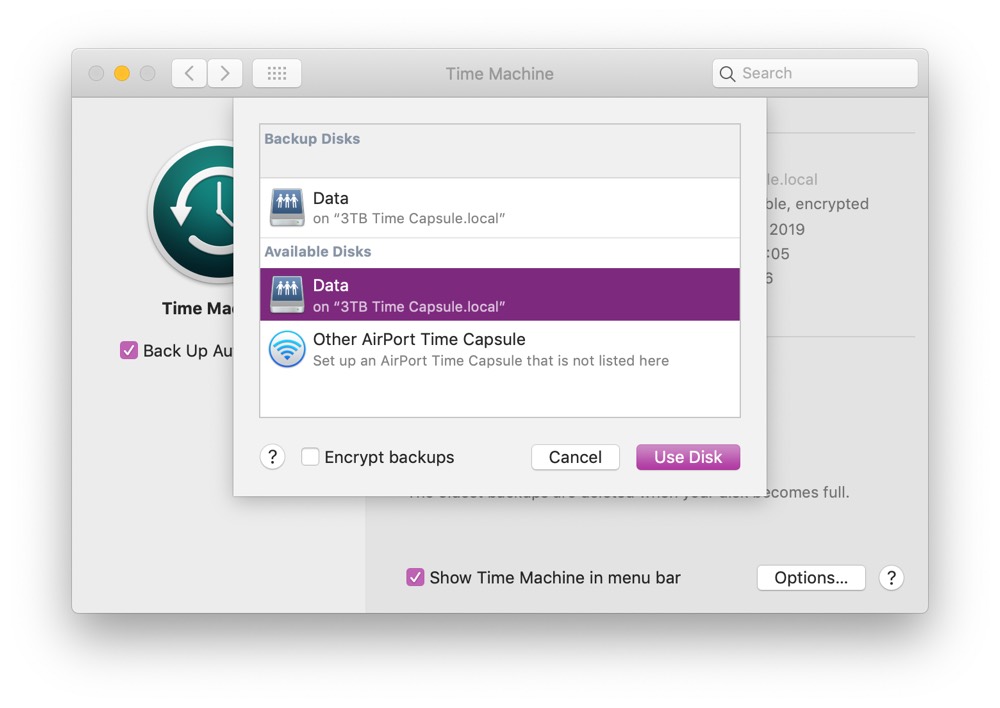Image resolution: width=1000 pixels, height=708 pixels.
Task: Cancel the disk selection sheet
Action: click(575, 457)
